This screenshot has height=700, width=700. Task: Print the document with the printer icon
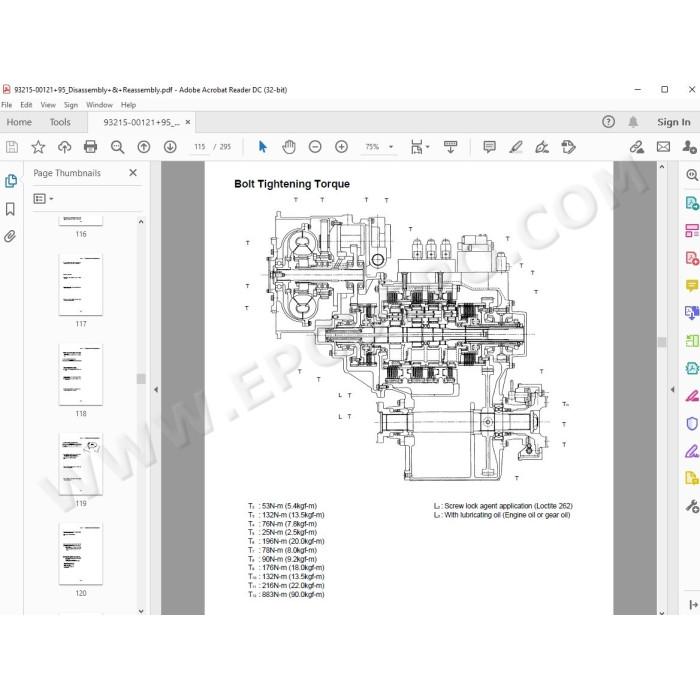[x=91, y=147]
